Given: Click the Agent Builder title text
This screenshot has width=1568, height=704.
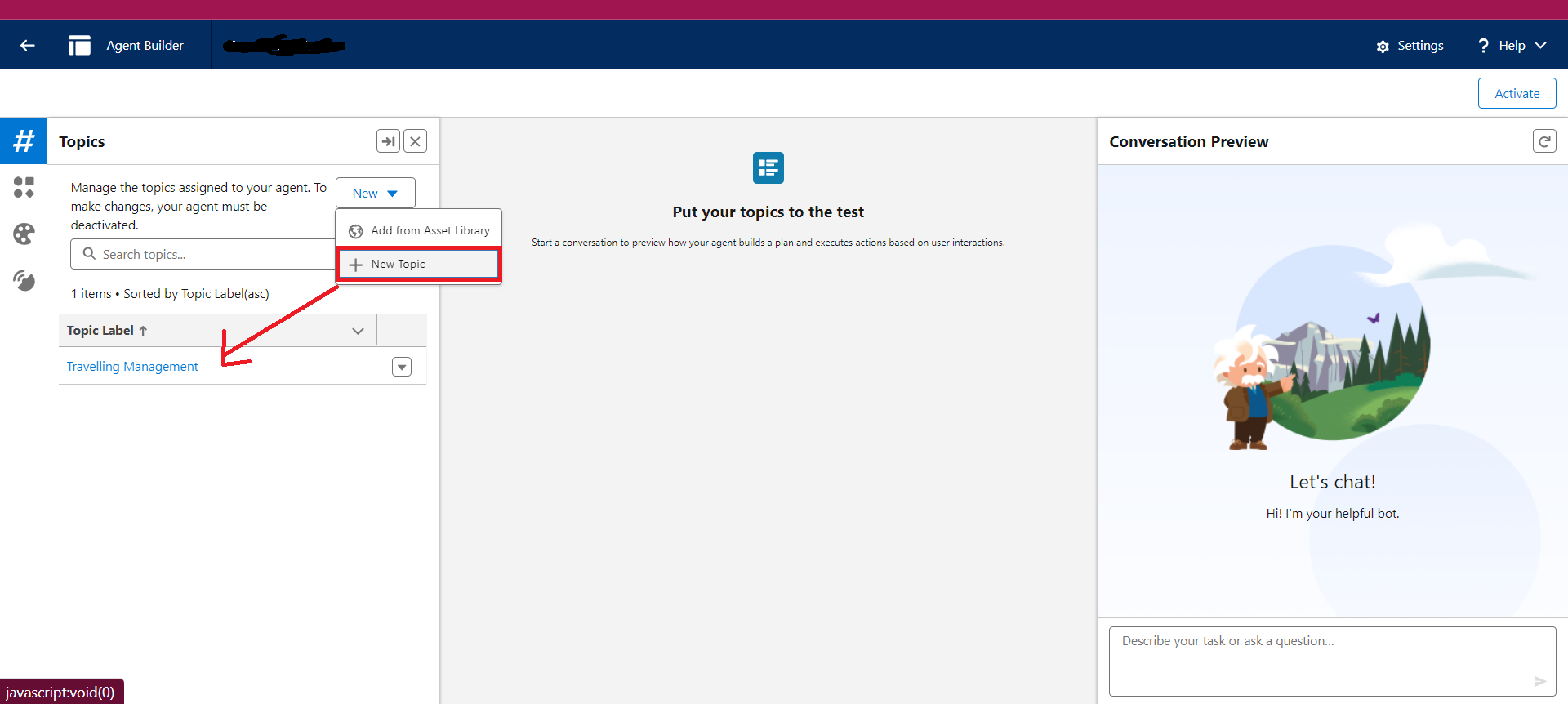Looking at the screenshot, I should [145, 46].
